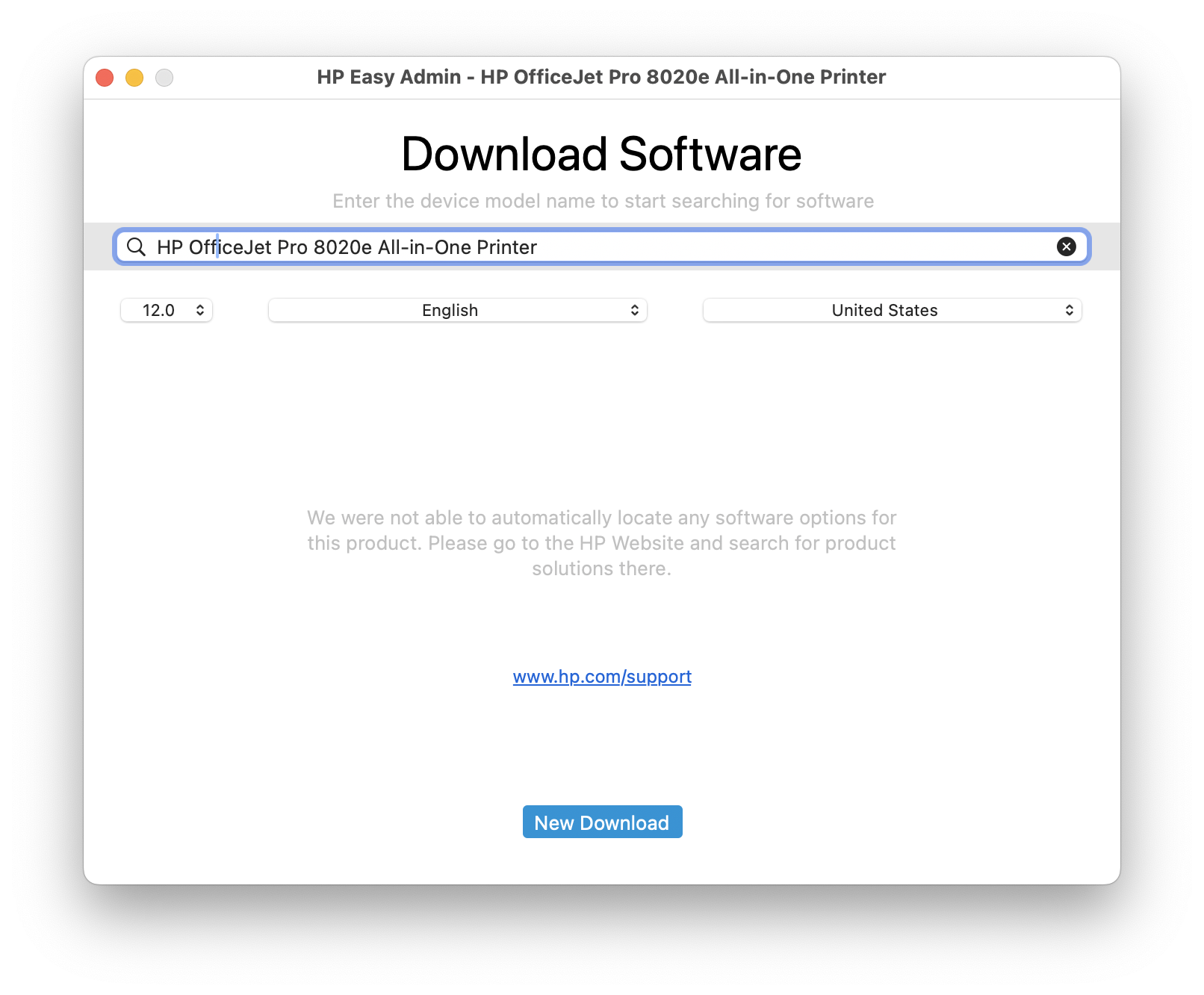Click the New Download button

point(602,822)
